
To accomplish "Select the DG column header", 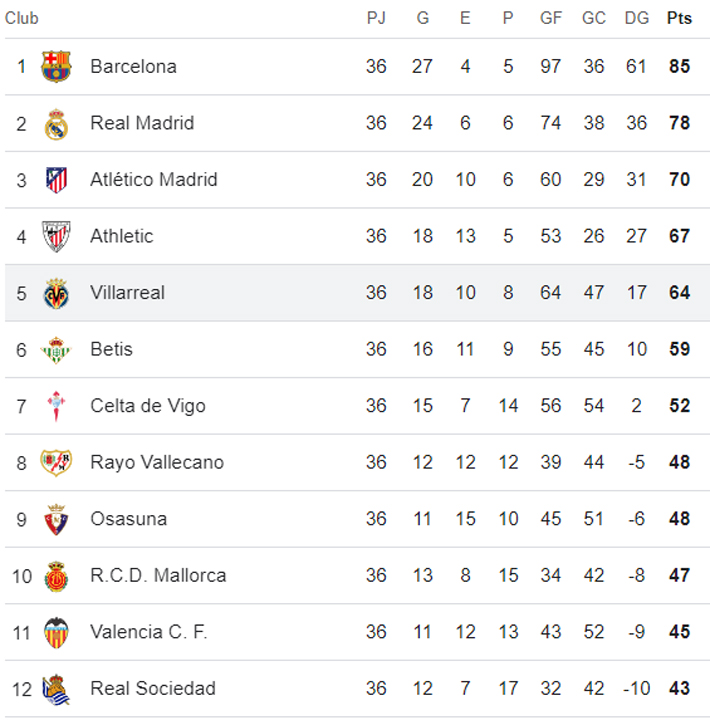I will [x=636, y=19].
